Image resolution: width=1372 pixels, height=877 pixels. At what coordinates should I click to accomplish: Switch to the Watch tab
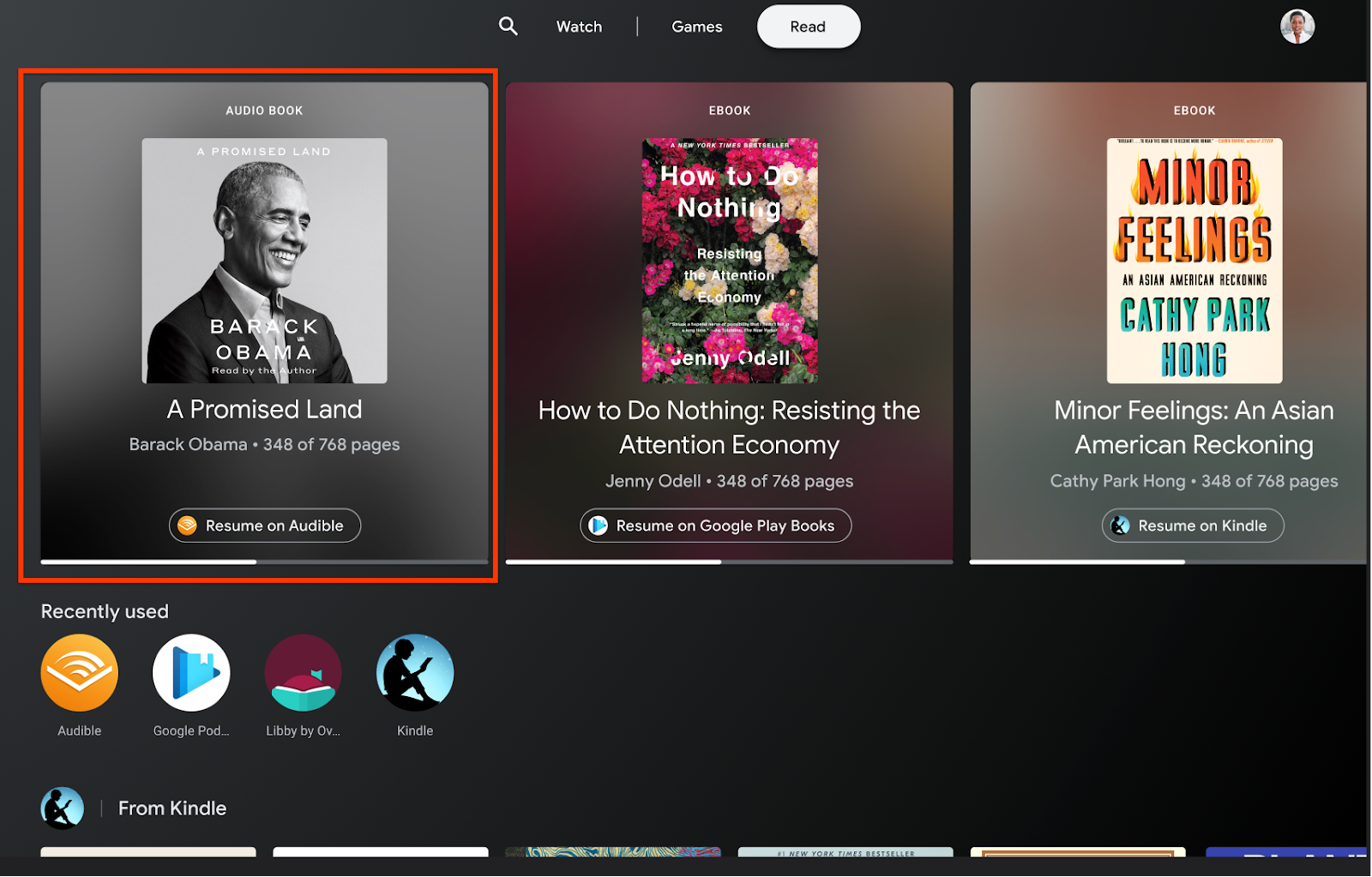click(x=579, y=27)
